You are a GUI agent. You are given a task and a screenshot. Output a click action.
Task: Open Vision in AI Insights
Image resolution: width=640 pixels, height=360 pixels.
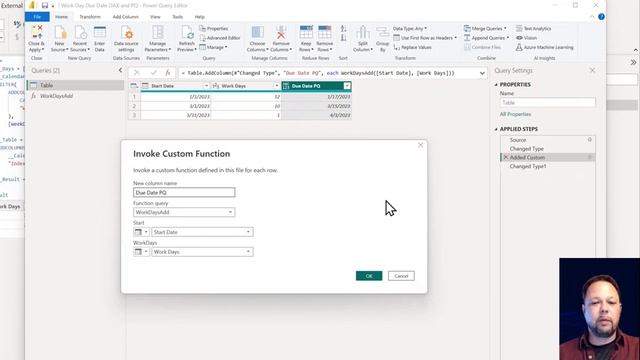[x=526, y=38]
